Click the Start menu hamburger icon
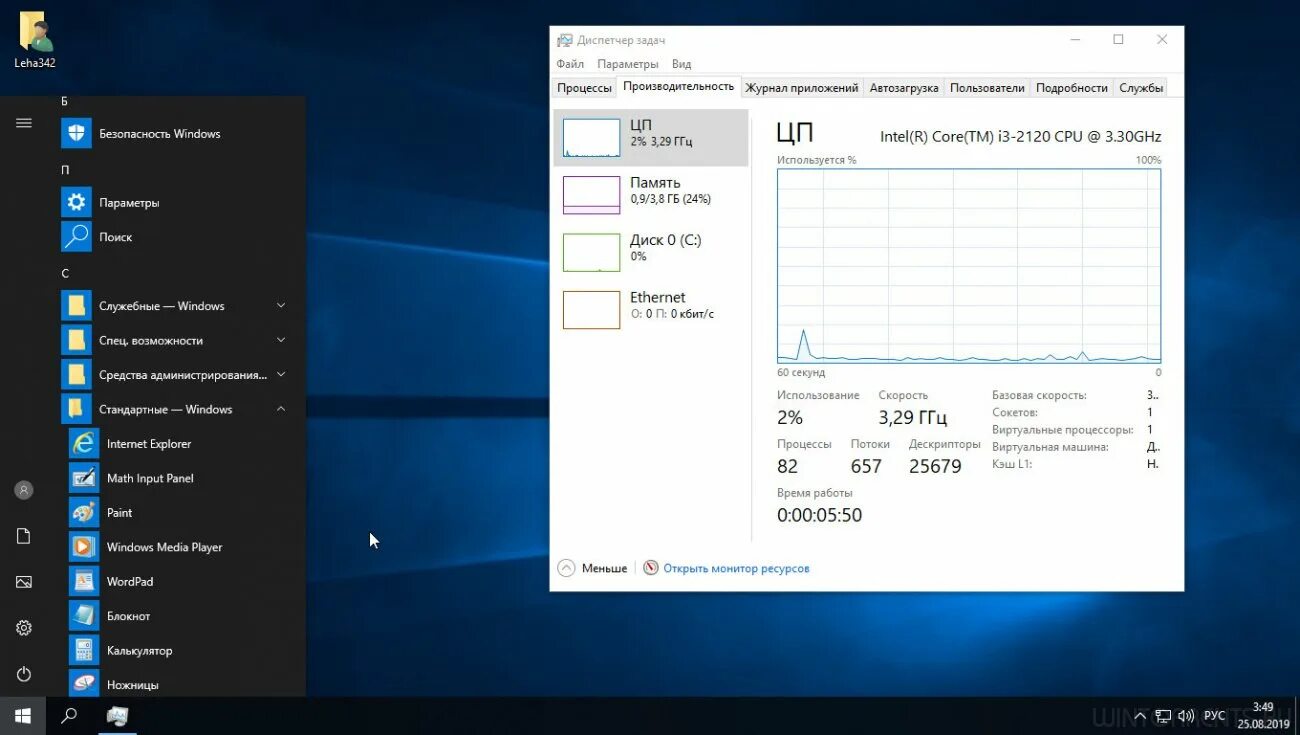This screenshot has height=735, width=1300. (24, 123)
